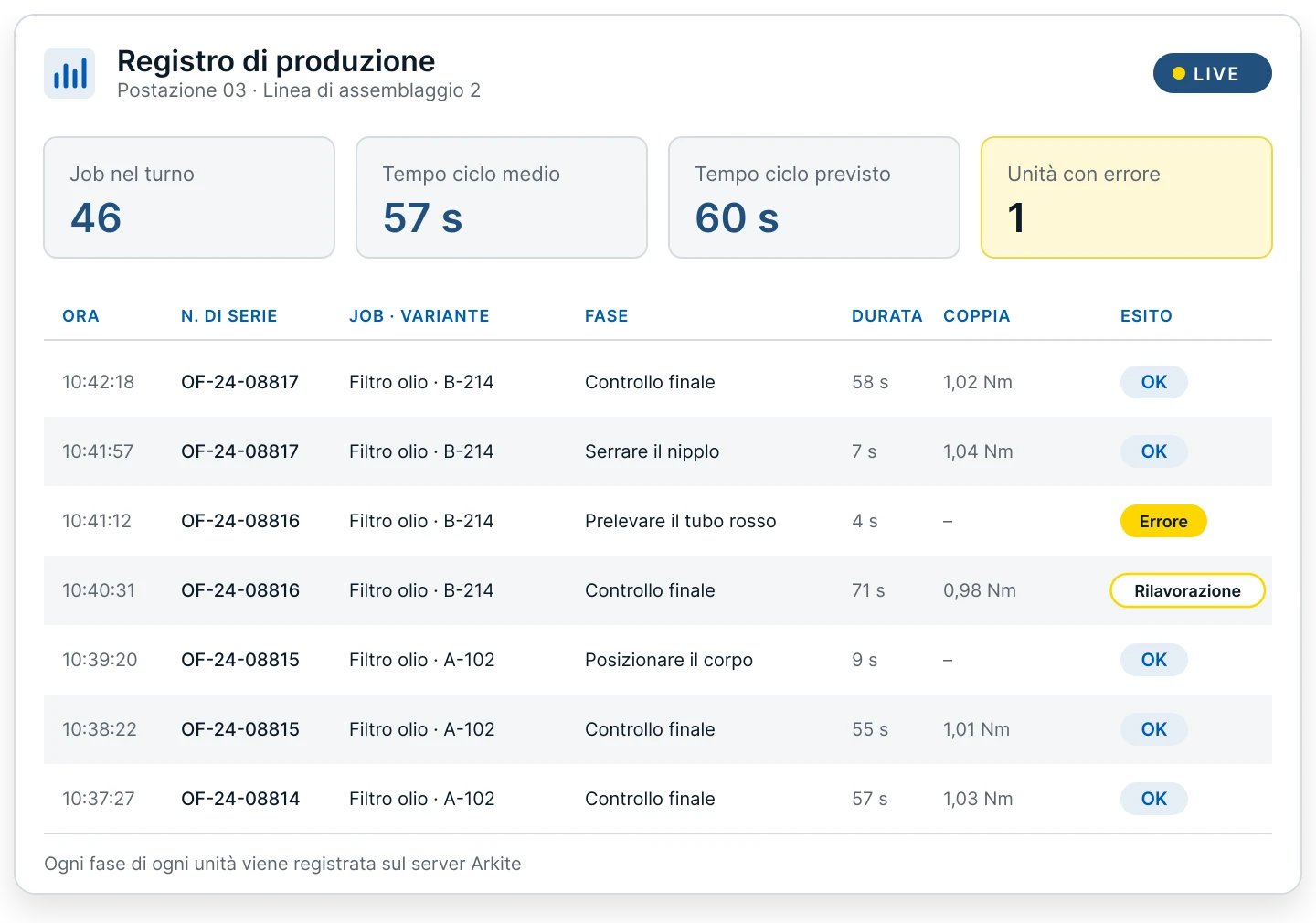Click the LIVE status badge
1316x923 pixels.
(1212, 73)
